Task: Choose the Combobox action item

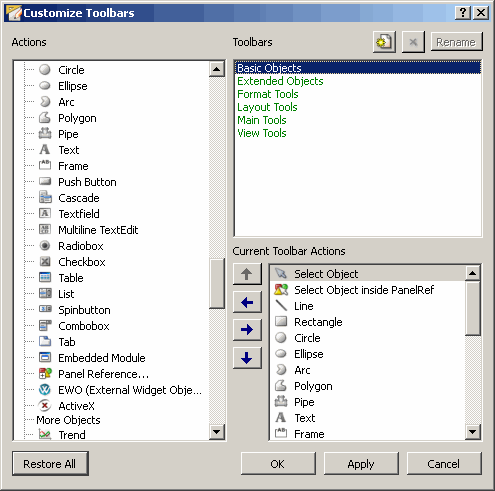Action: tap(84, 326)
